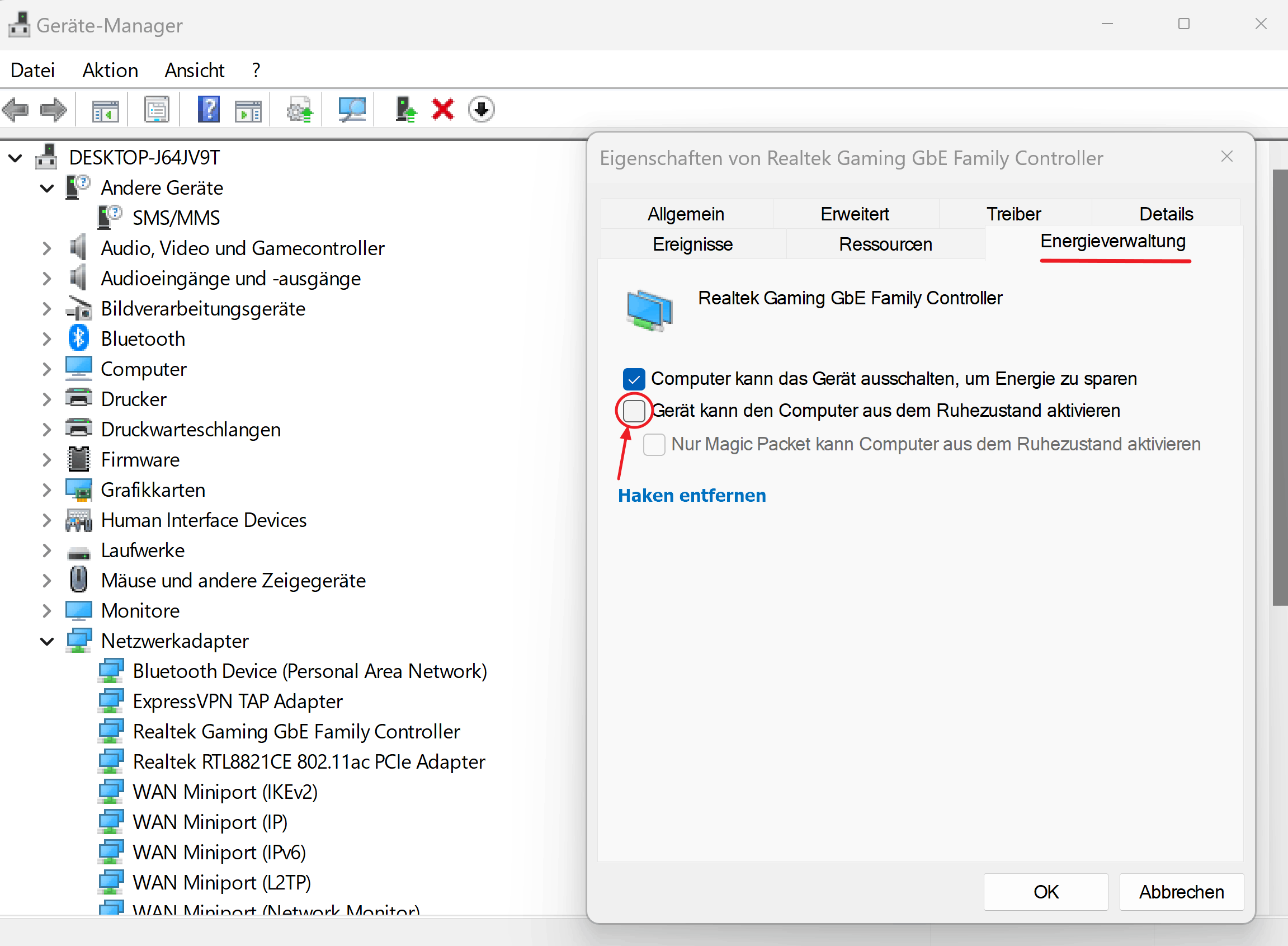Image resolution: width=1288 pixels, height=946 pixels.
Task: Open the Ansicht menu
Action: (x=194, y=70)
